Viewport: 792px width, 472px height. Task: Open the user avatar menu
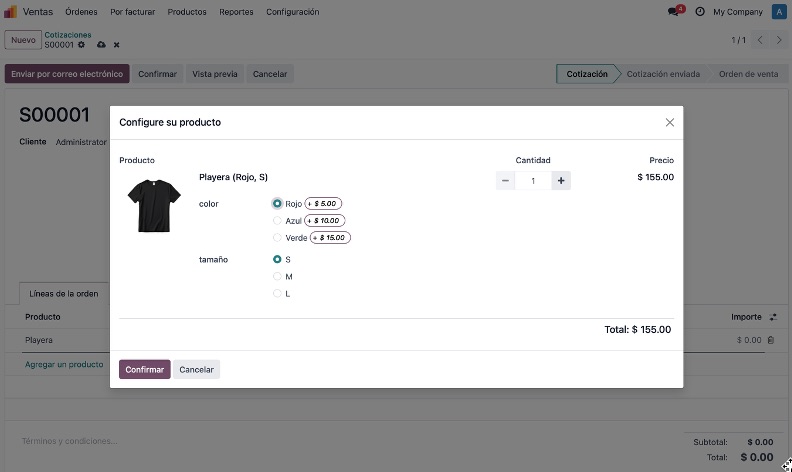click(779, 12)
